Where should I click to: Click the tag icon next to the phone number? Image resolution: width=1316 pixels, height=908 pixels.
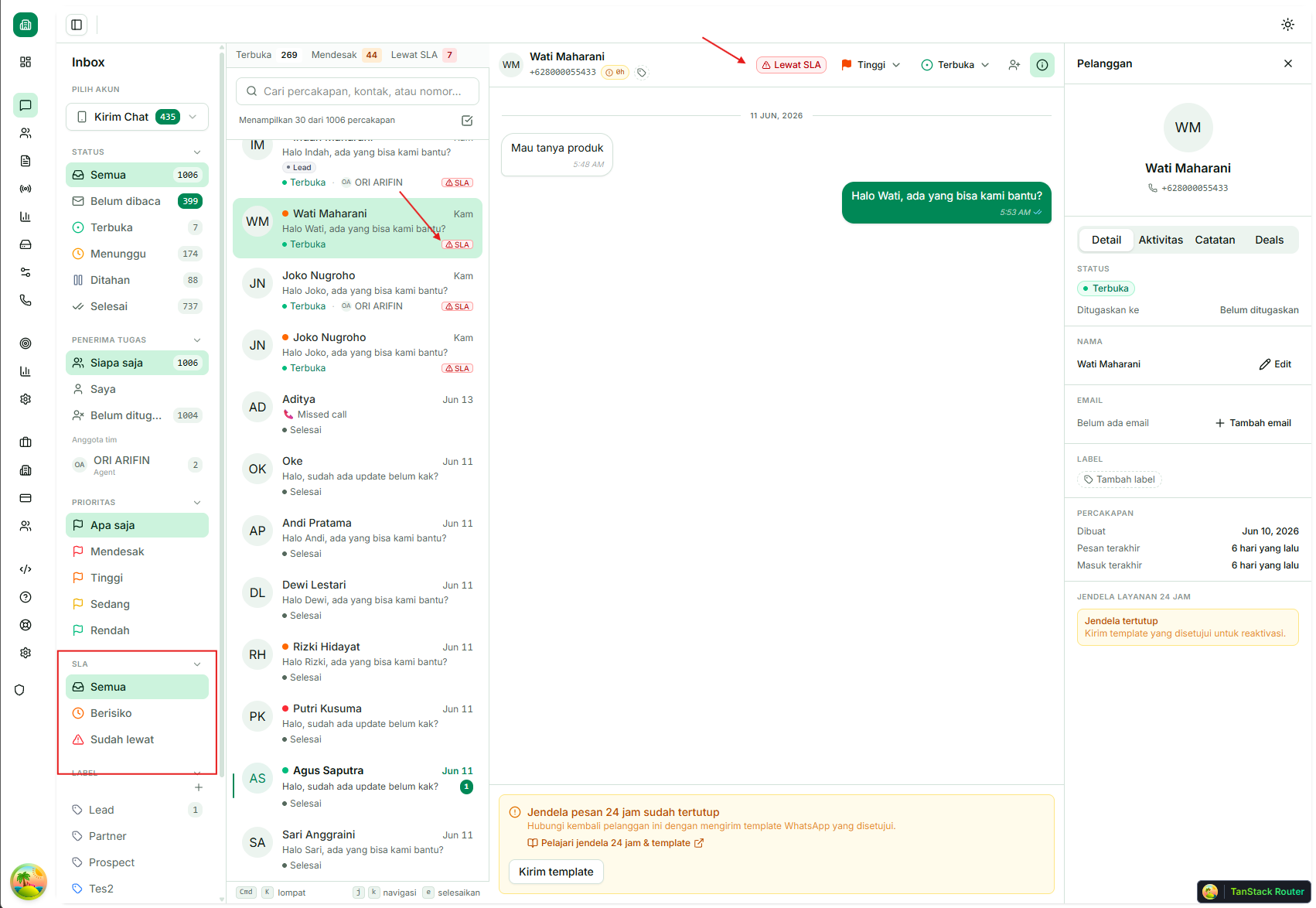click(x=642, y=73)
